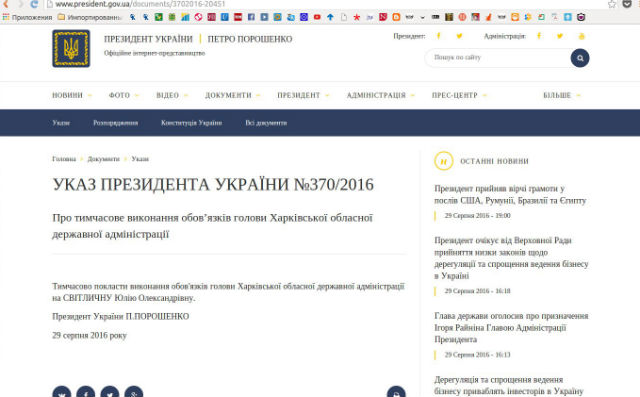Image resolution: width=640 pixels, height=397 pixels.
Task: Expand the Відео dropdown arrow
Action: 186,95
